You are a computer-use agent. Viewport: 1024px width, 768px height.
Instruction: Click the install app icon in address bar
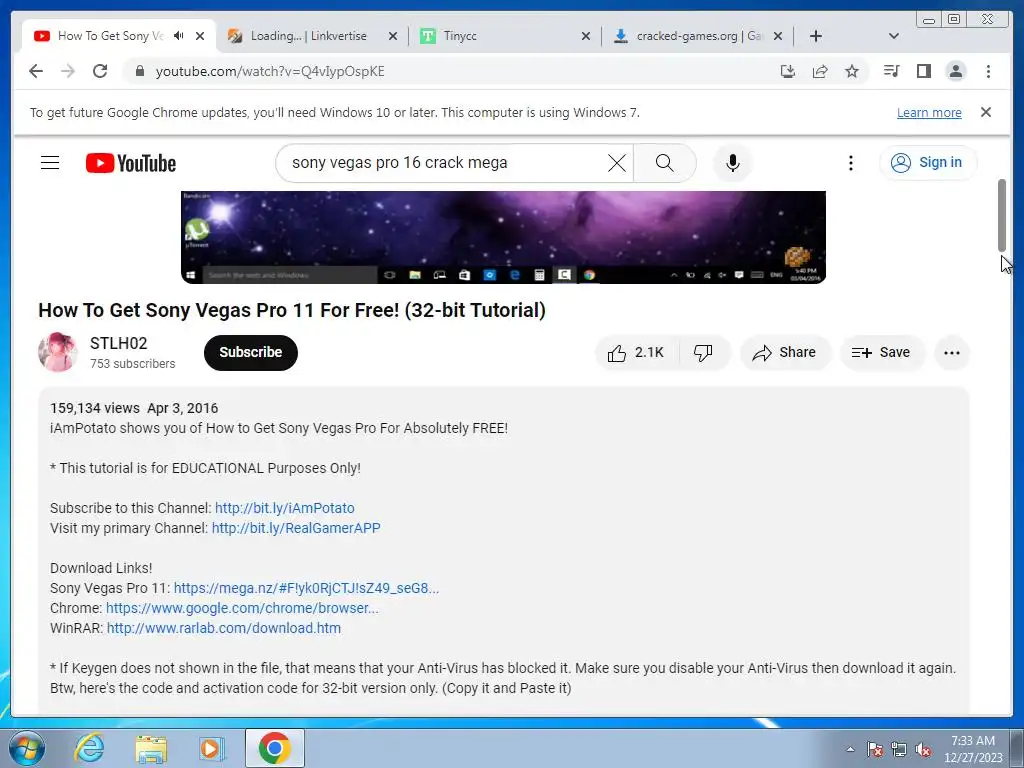point(788,71)
